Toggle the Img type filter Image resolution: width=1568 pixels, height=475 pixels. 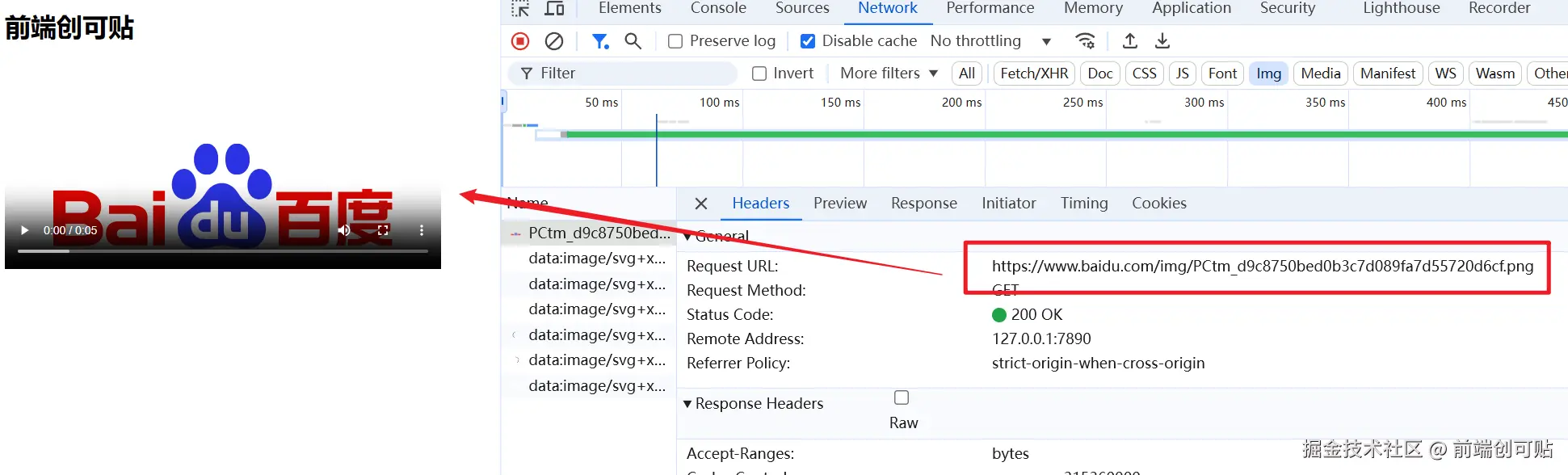(1269, 74)
